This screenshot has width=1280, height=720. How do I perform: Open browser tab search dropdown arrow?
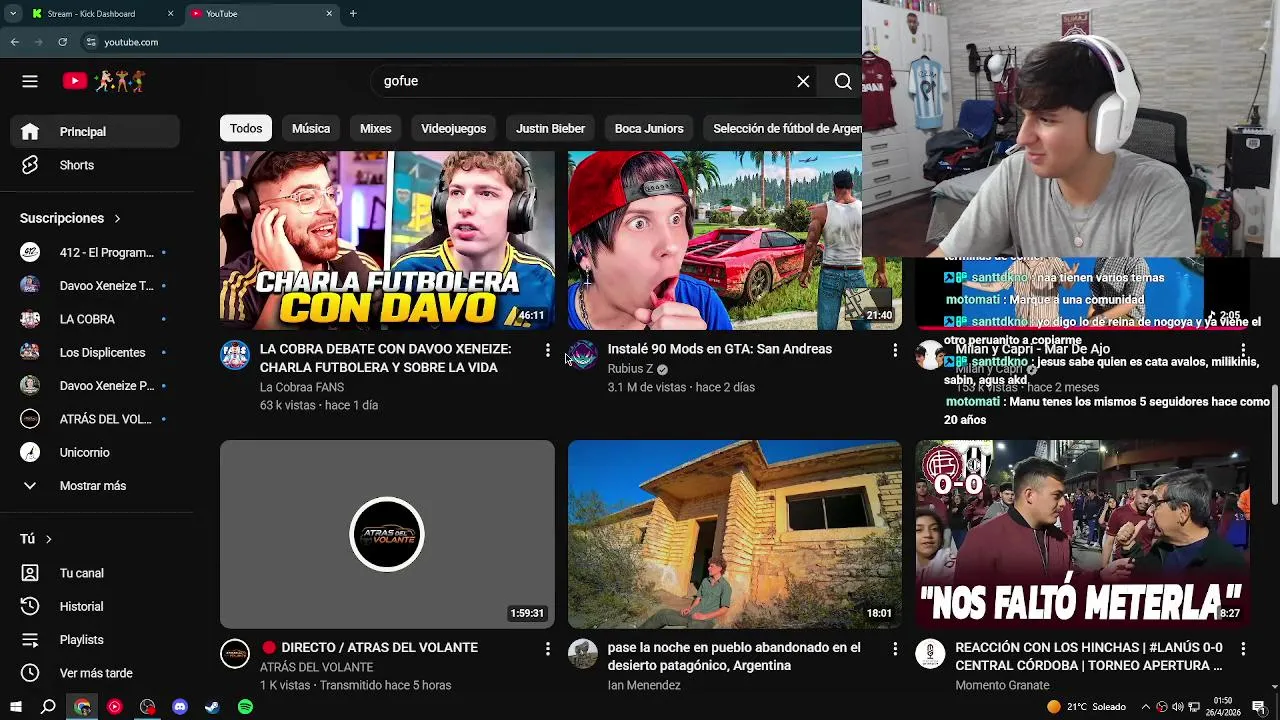point(12,14)
